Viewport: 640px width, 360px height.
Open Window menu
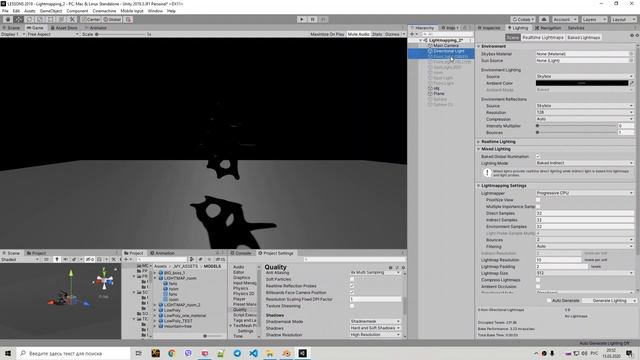(x=155, y=11)
